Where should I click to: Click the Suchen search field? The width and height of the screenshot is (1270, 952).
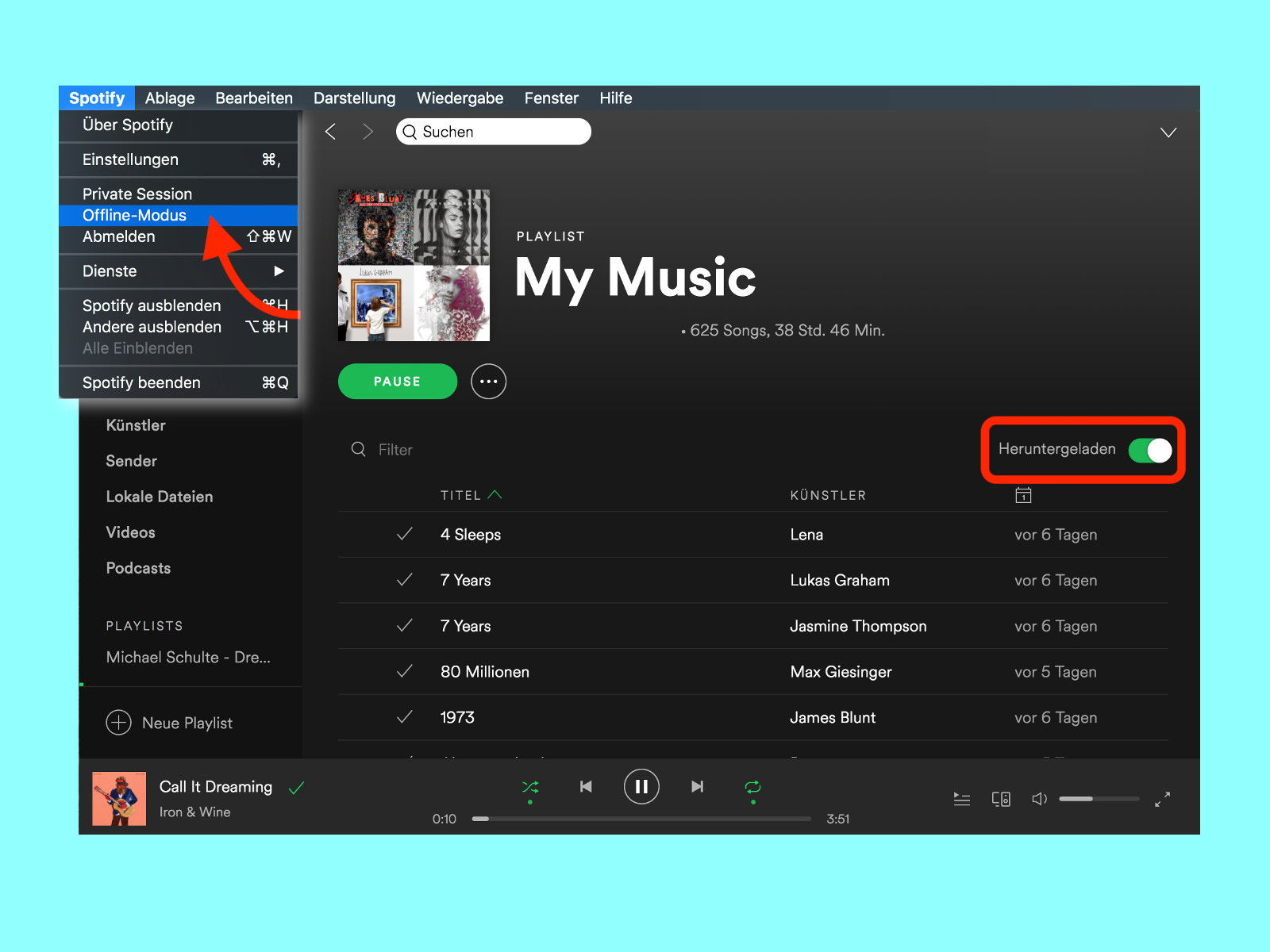[494, 132]
